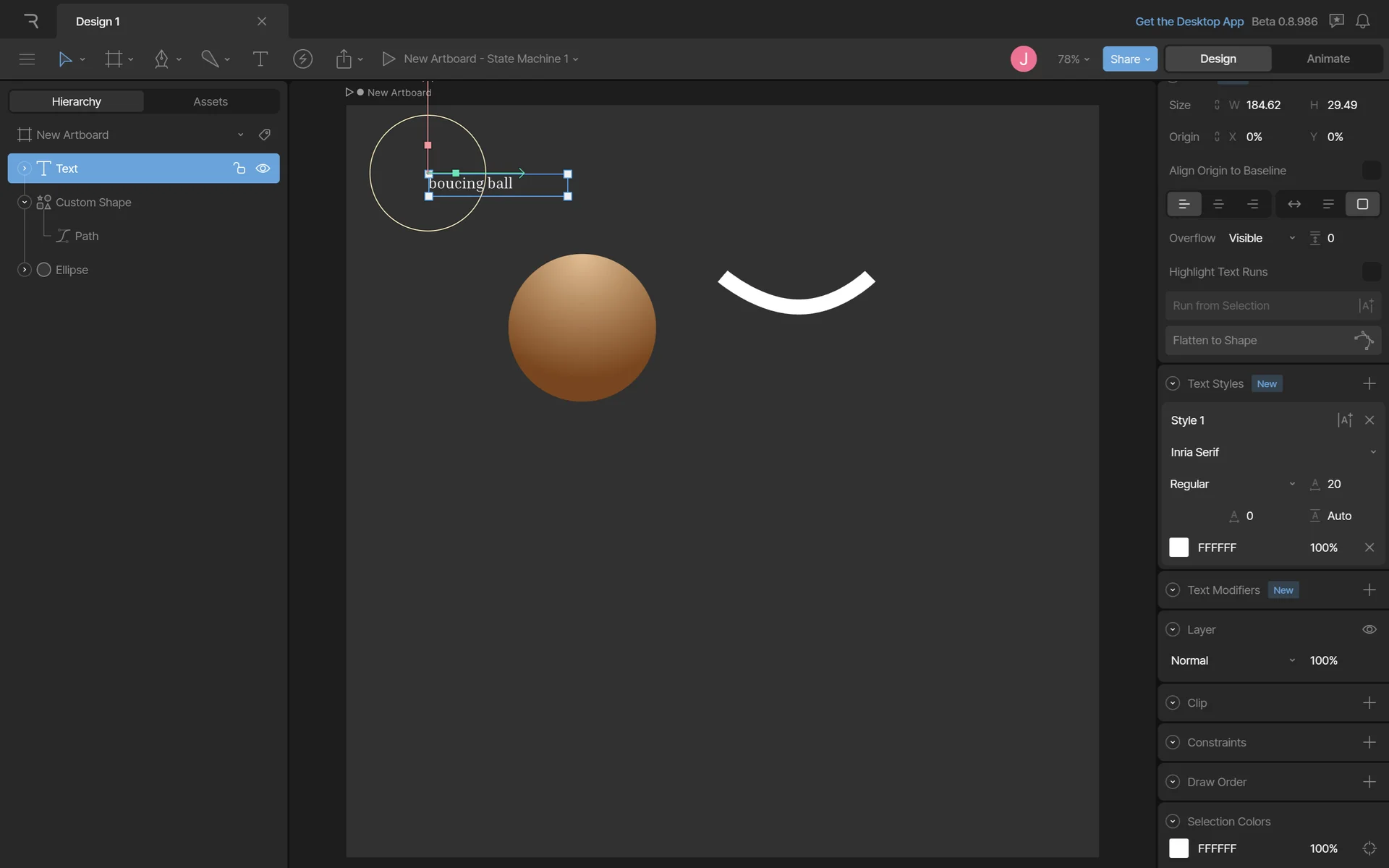This screenshot has height=868, width=1389.
Task: Enable Highlight Text Runs
Action: (x=1370, y=272)
